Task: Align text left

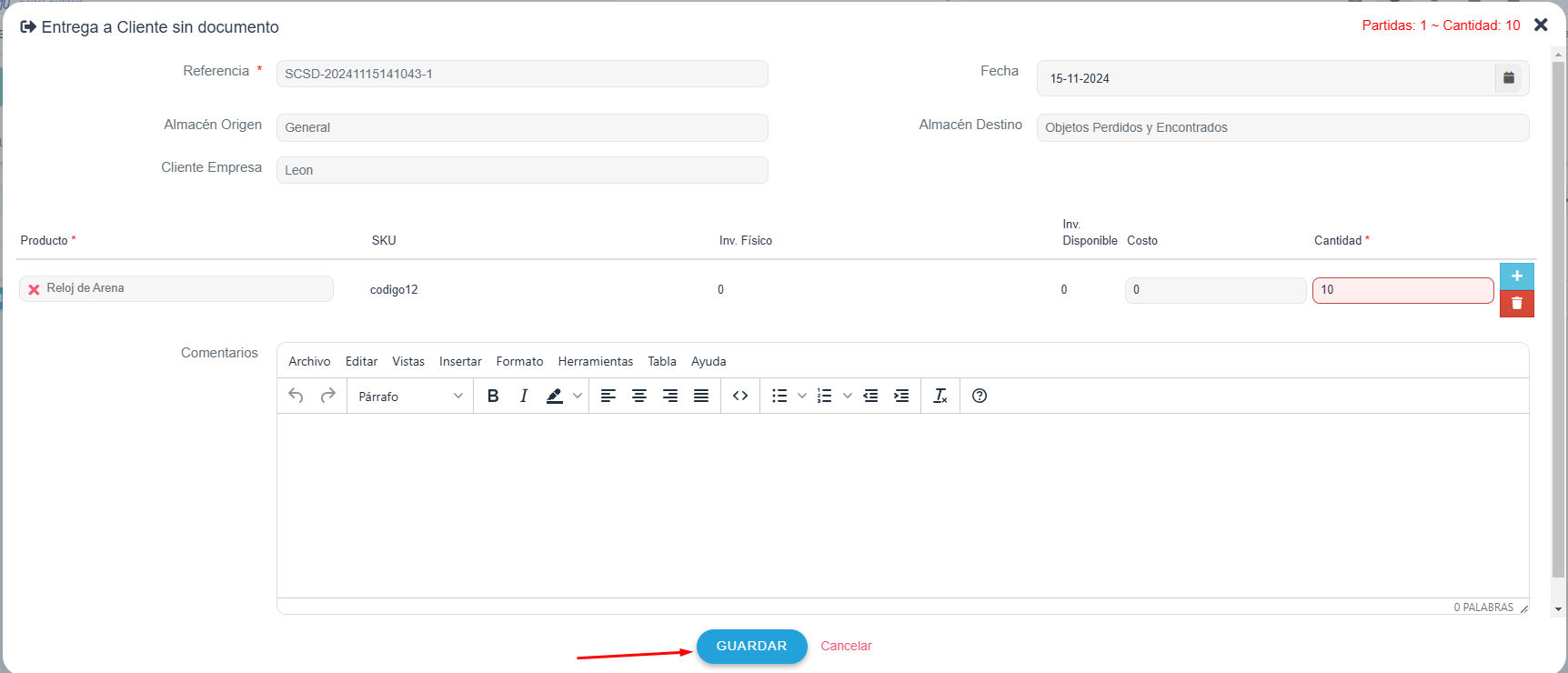Action: pyautogui.click(x=608, y=396)
